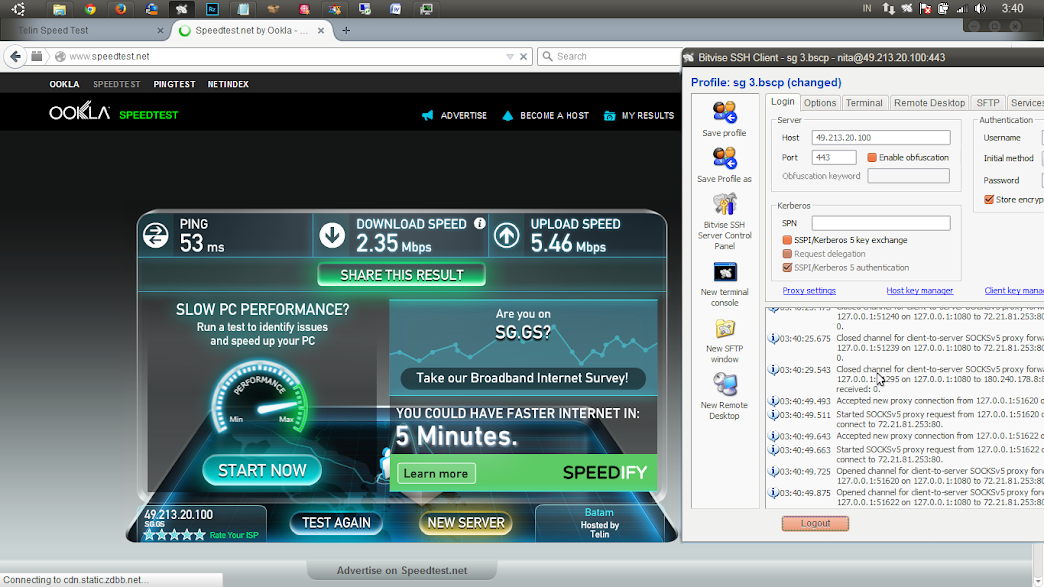The image size is (1044, 587).
Task: Open MY RESULTS in Speedtest header
Action: [x=639, y=116]
